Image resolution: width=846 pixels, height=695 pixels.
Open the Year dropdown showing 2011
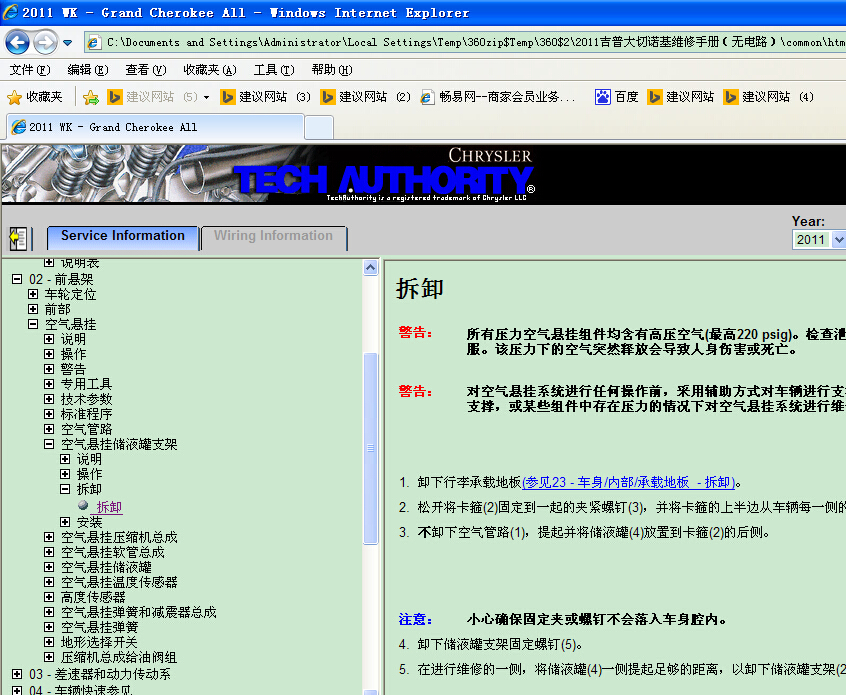point(819,240)
